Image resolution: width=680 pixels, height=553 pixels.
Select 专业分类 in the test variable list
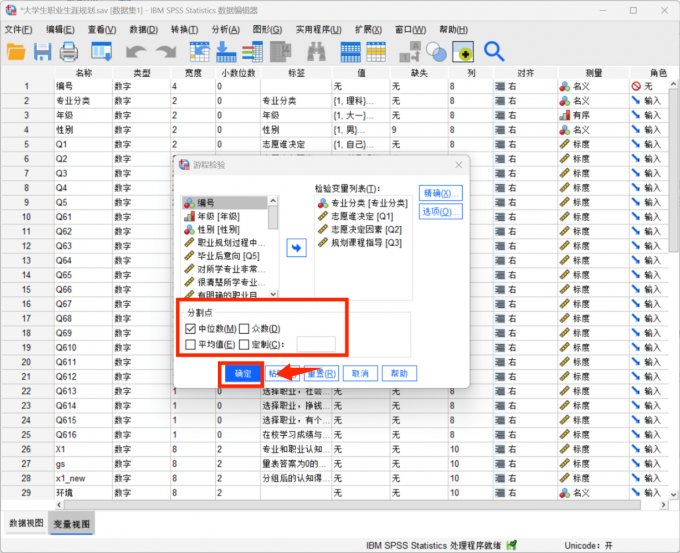tap(363, 203)
